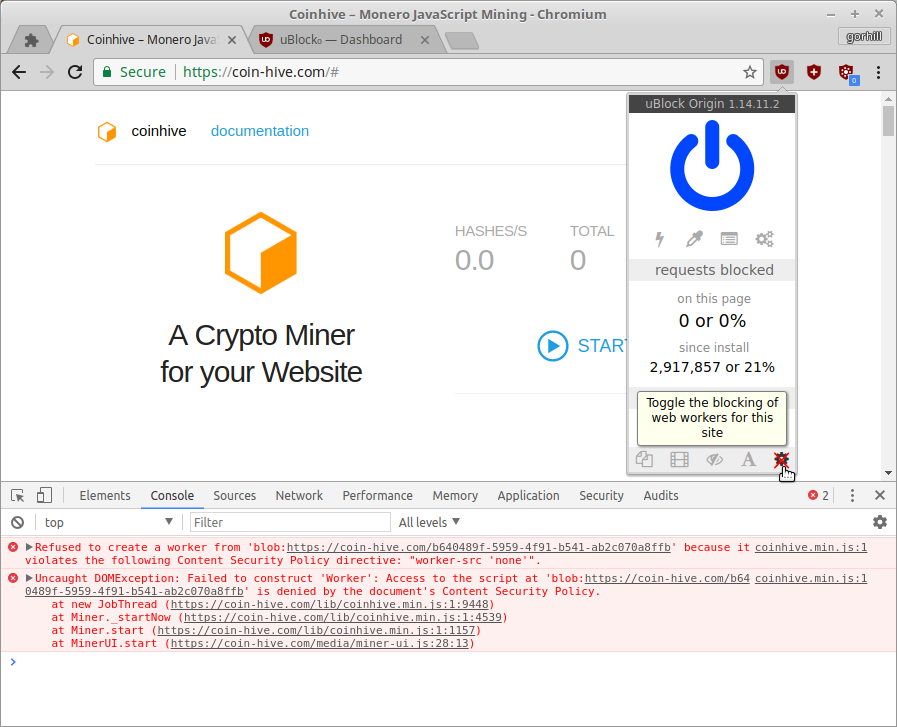Click the console Filter input
Screen dimensions: 897x727
click(x=290, y=522)
